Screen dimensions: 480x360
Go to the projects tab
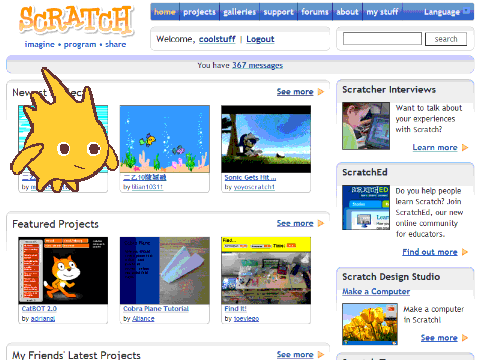199,12
